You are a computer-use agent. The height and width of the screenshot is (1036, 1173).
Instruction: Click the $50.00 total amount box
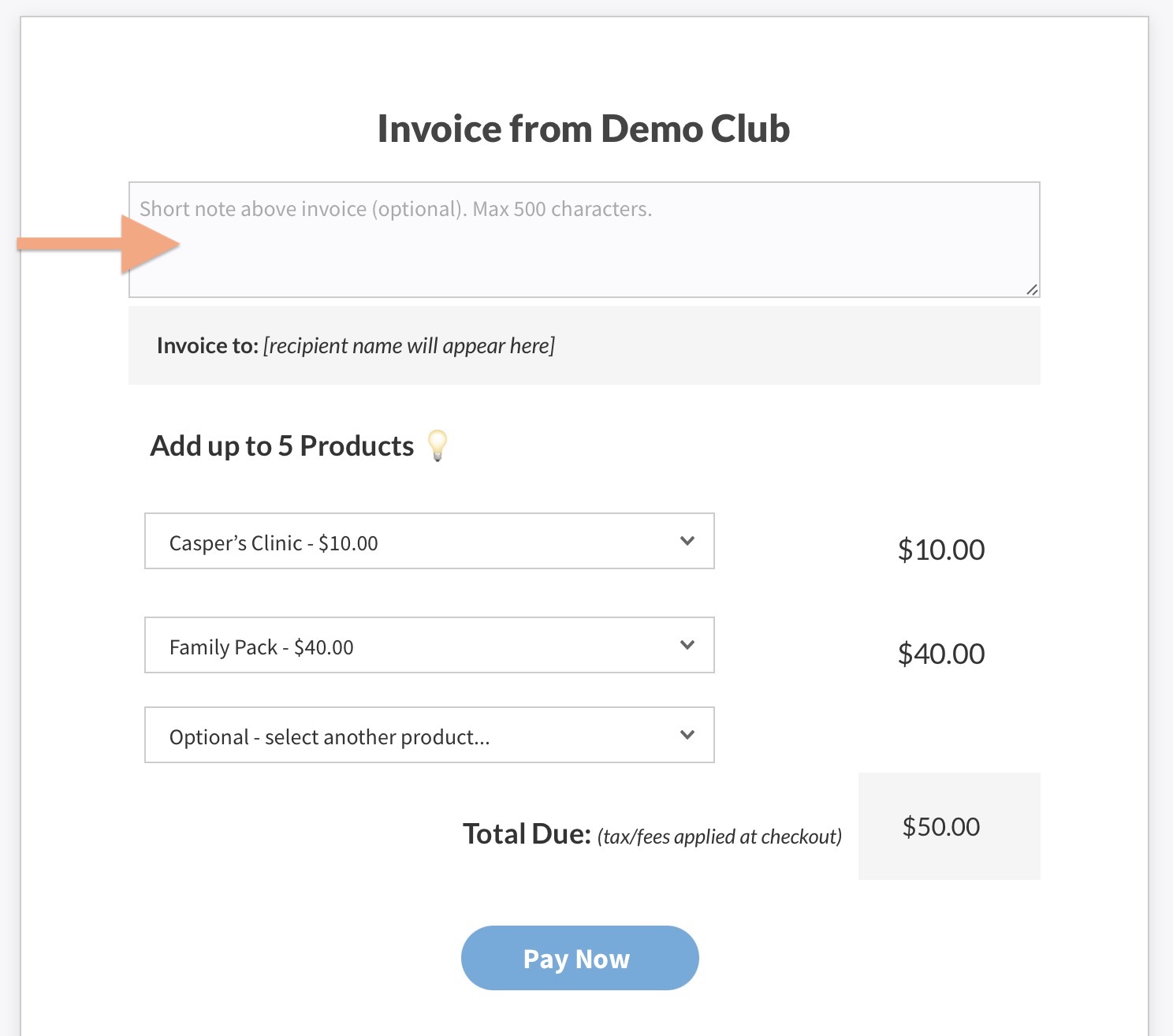point(948,826)
